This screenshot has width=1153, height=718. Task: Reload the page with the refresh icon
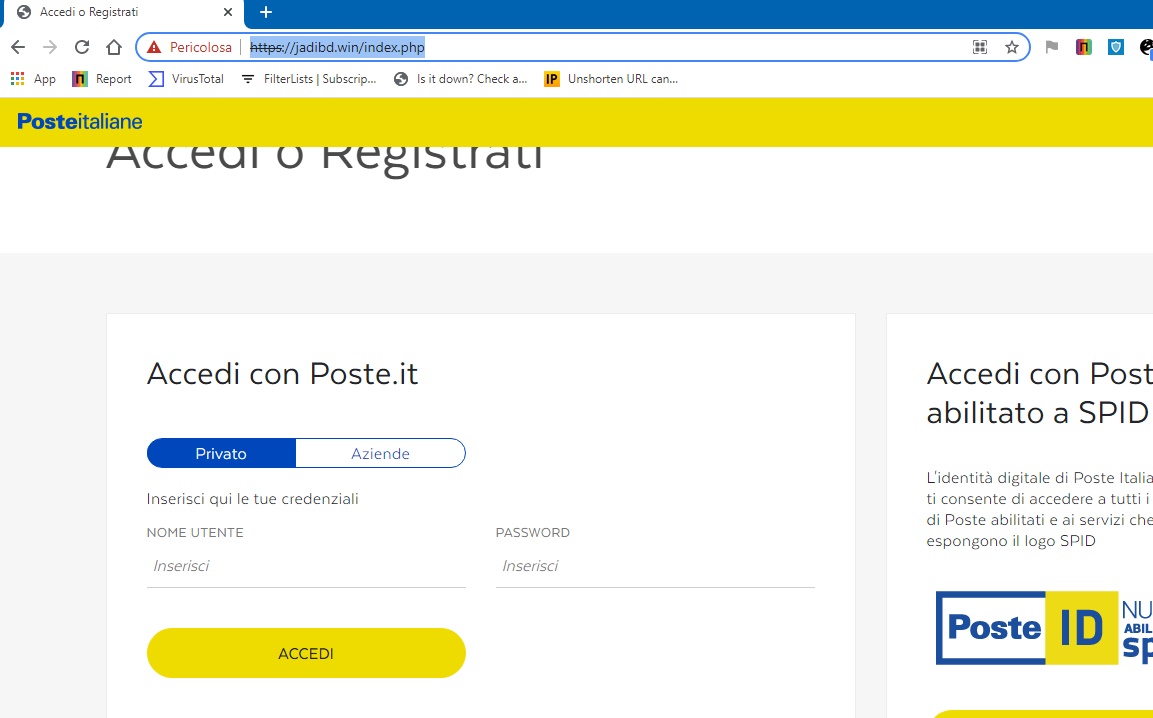click(x=82, y=47)
